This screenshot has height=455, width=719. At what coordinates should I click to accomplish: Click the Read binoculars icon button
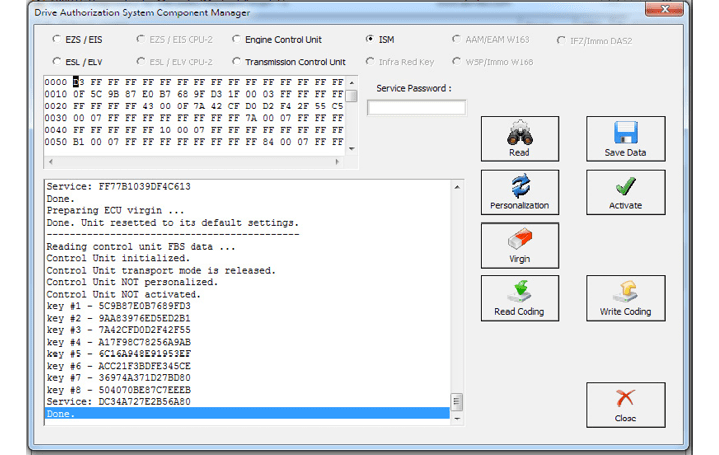pyautogui.click(x=519, y=138)
